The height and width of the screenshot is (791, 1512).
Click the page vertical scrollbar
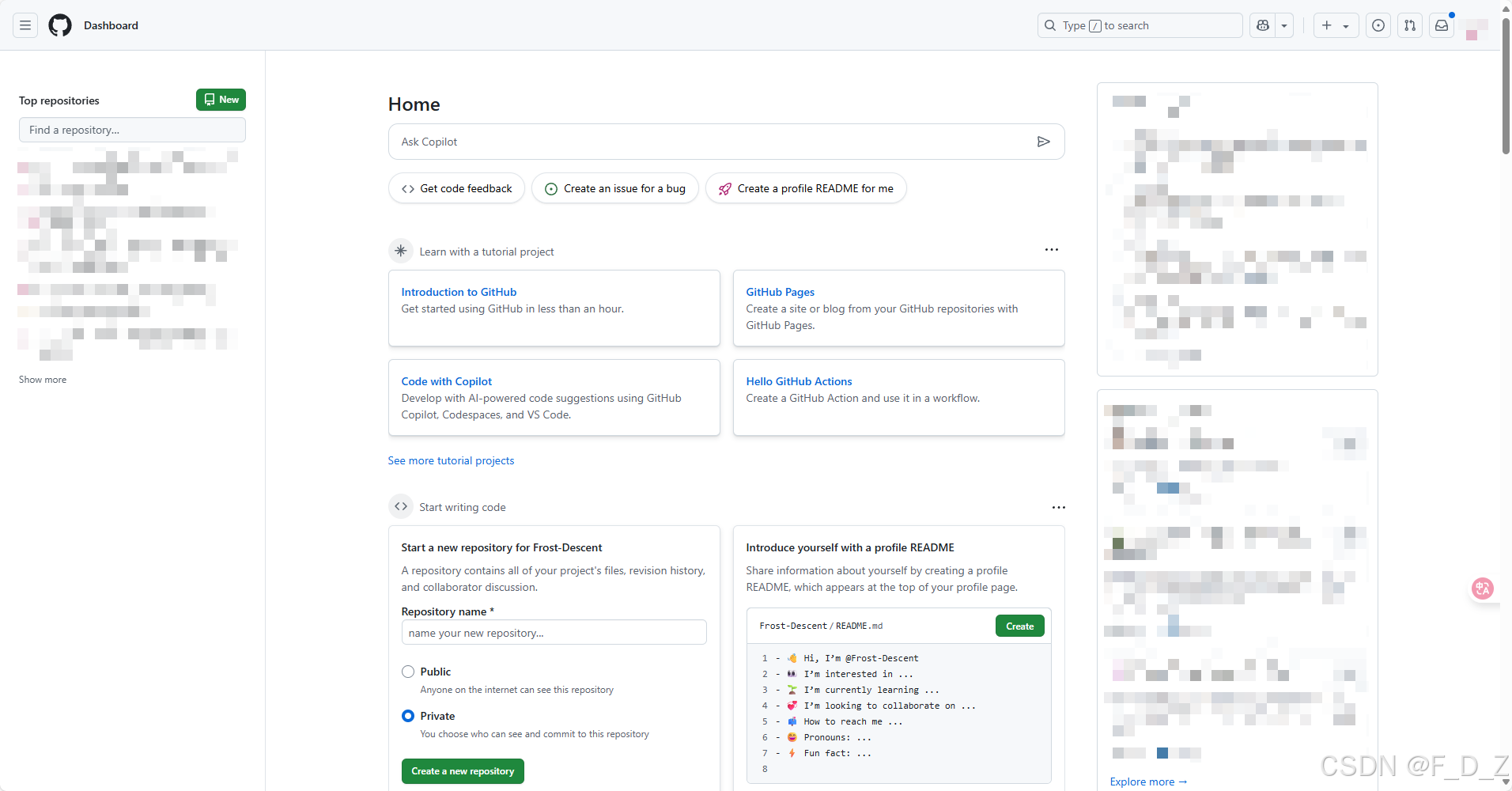coord(1506,87)
